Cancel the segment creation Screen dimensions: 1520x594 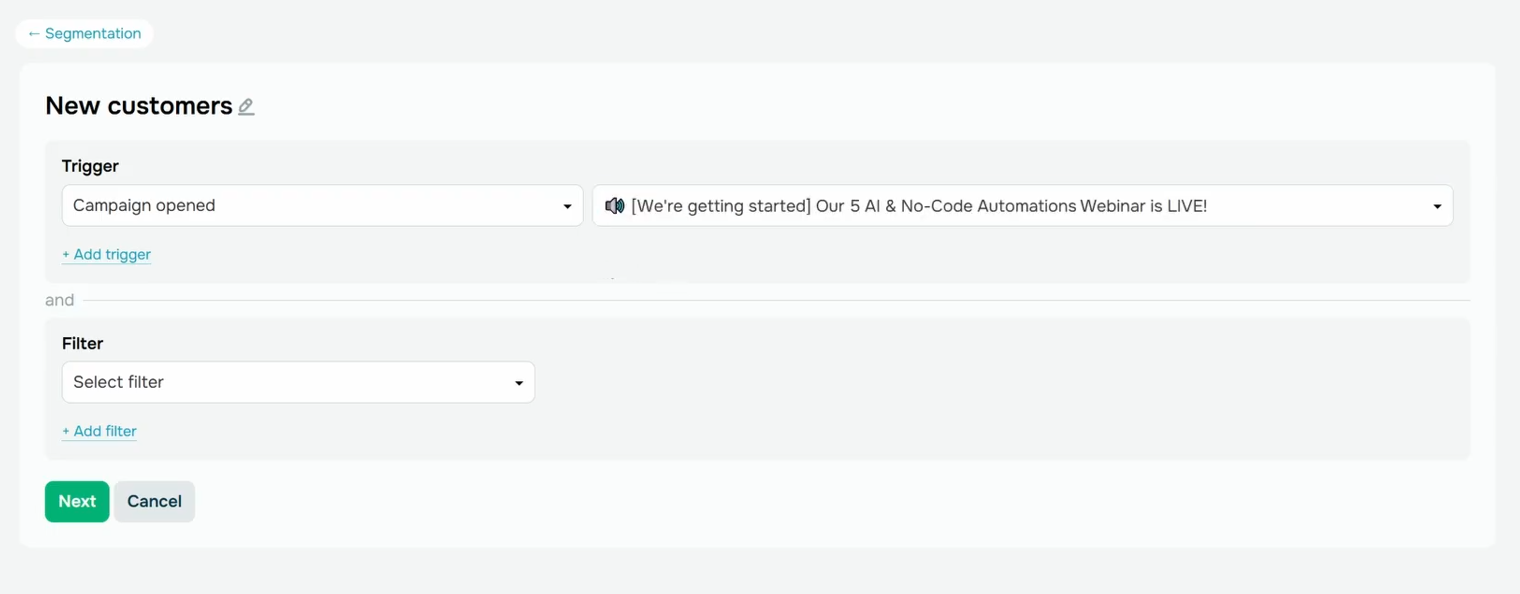point(154,501)
